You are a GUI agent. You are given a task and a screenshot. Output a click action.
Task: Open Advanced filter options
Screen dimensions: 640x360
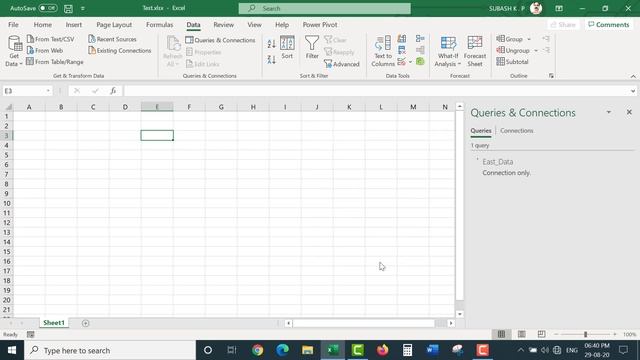[x=342, y=64]
